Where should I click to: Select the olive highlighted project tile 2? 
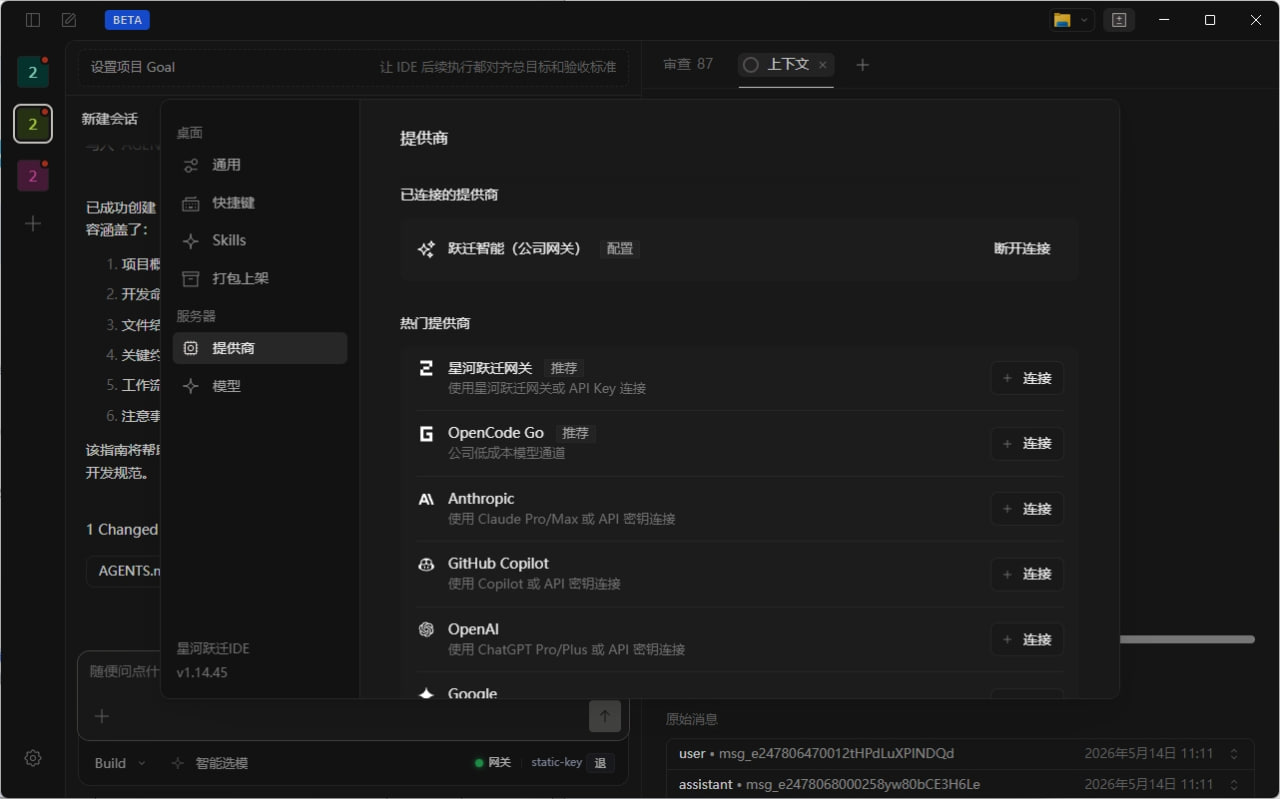click(33, 124)
